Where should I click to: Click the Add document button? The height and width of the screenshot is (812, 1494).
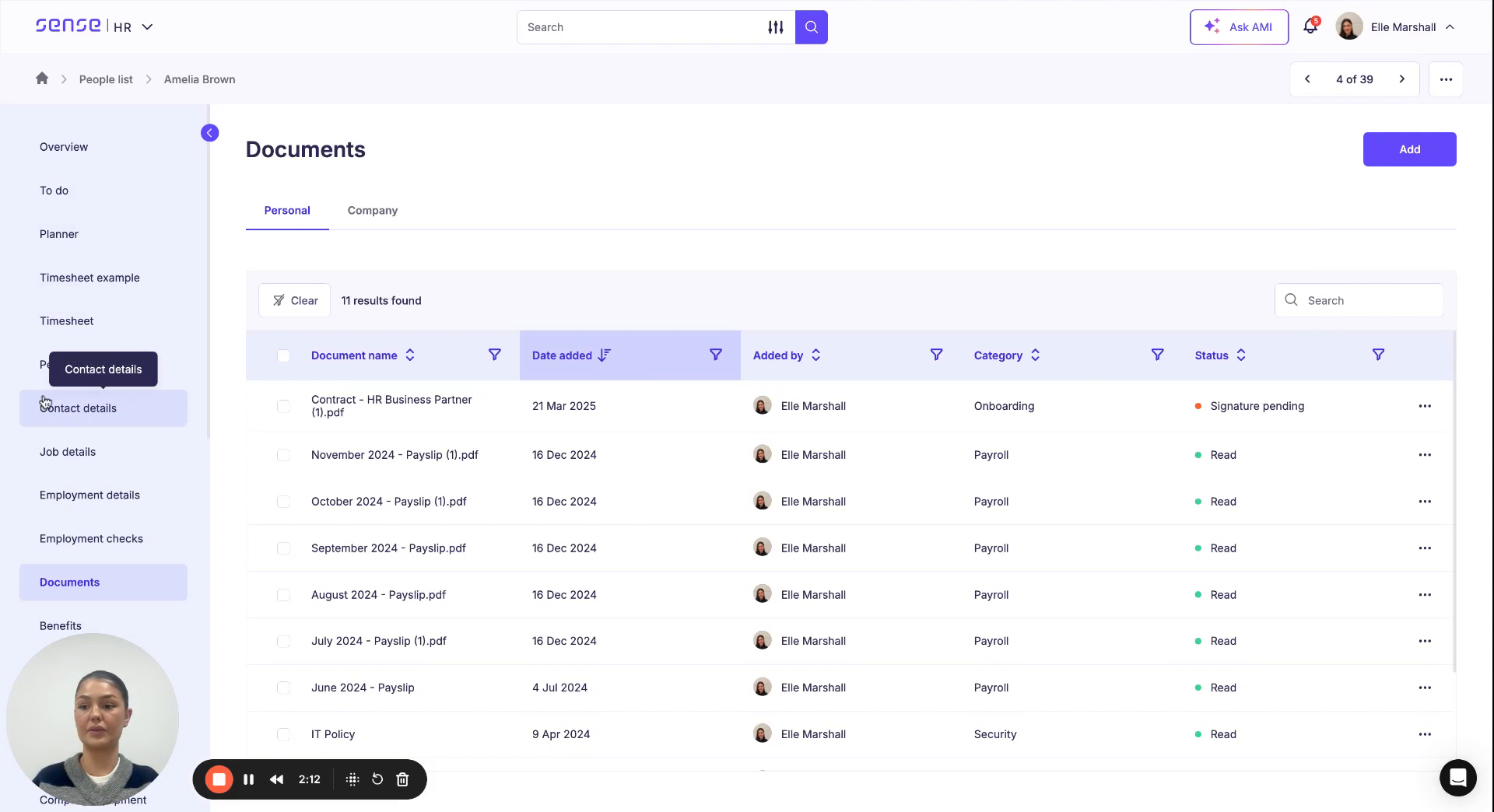click(1409, 149)
